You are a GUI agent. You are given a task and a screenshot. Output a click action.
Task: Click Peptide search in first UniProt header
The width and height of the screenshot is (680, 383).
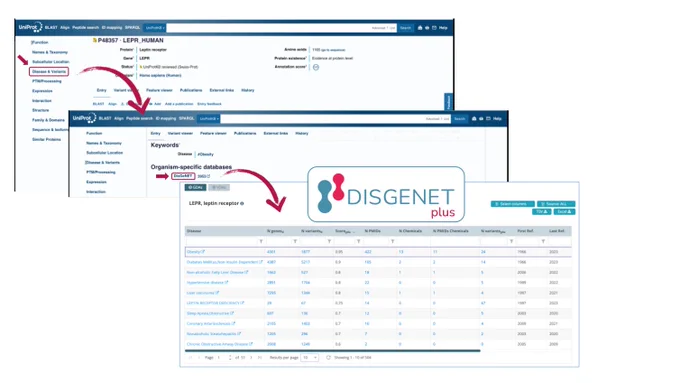click(85, 28)
